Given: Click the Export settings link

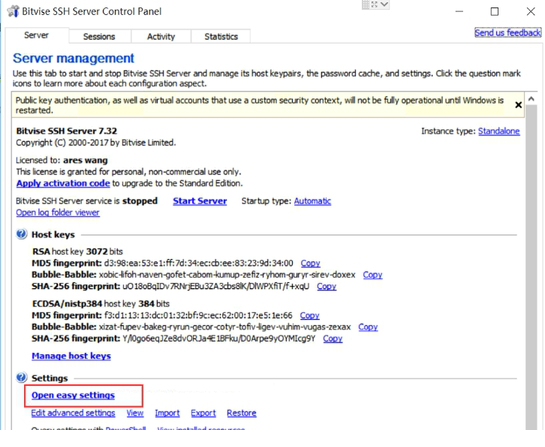Looking at the screenshot, I should coord(203,413).
